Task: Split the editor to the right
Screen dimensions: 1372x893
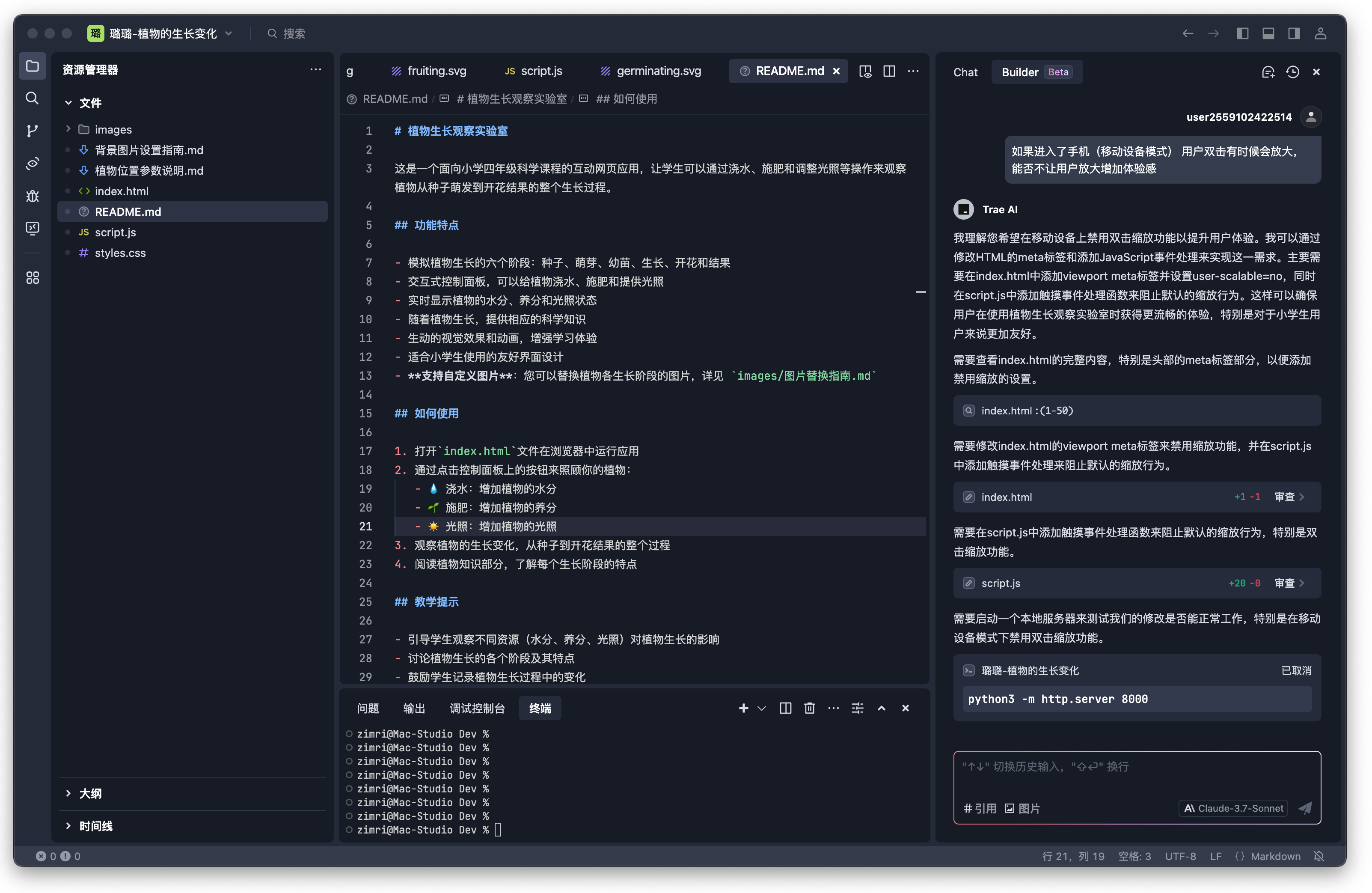Action: 890,71
